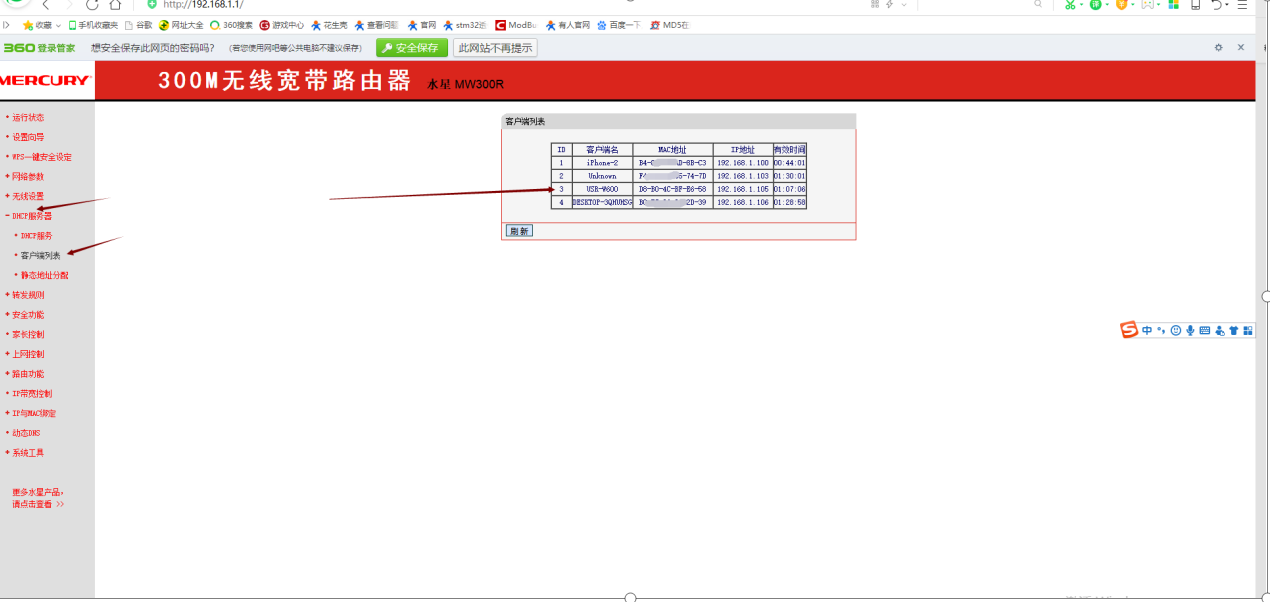Open the 收藏 bookmarks dropdown

[x=42, y=25]
